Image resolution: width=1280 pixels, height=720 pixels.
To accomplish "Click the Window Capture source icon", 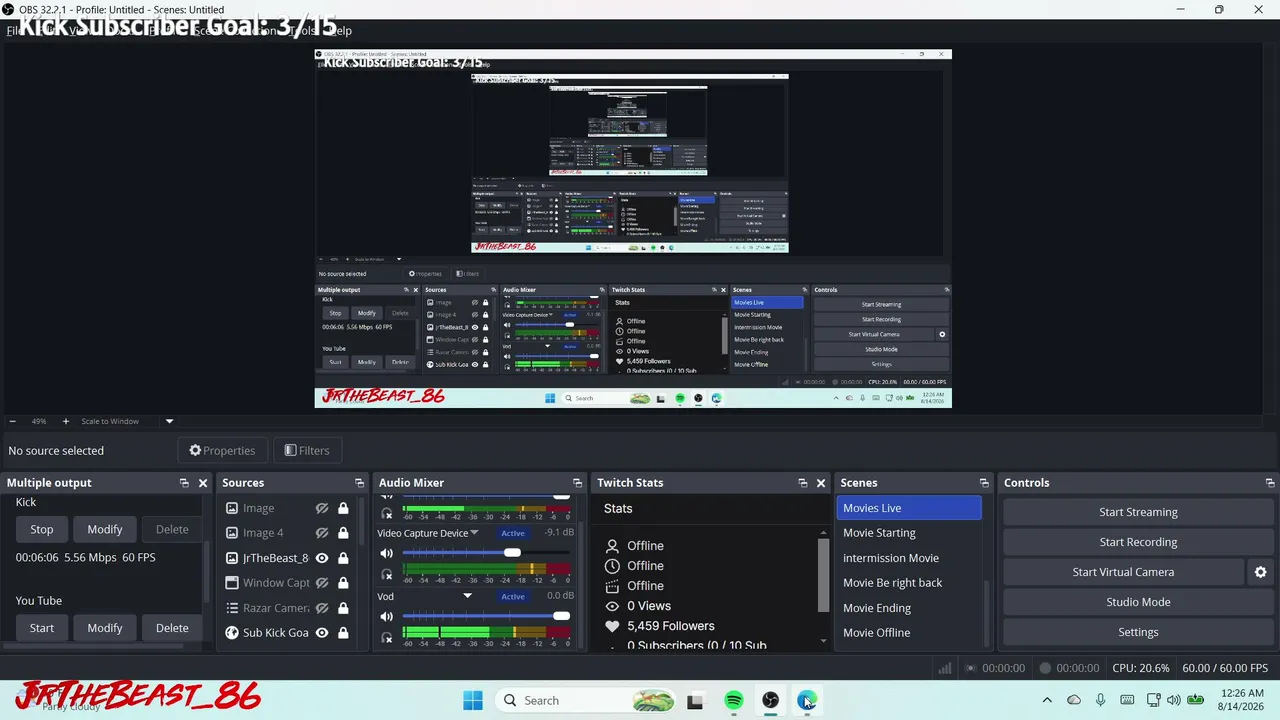I will (232, 583).
